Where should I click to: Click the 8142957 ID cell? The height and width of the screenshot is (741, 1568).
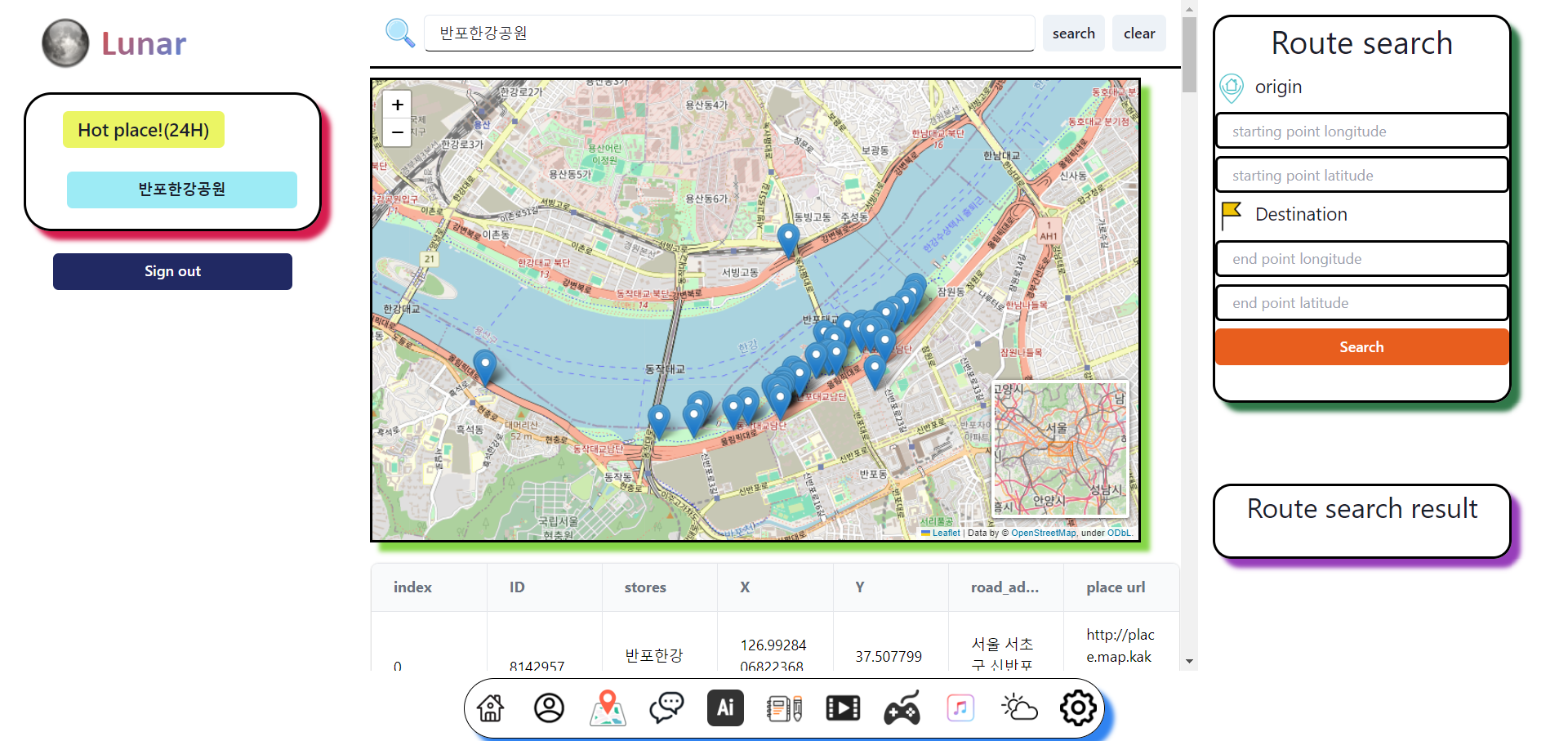pos(537,665)
